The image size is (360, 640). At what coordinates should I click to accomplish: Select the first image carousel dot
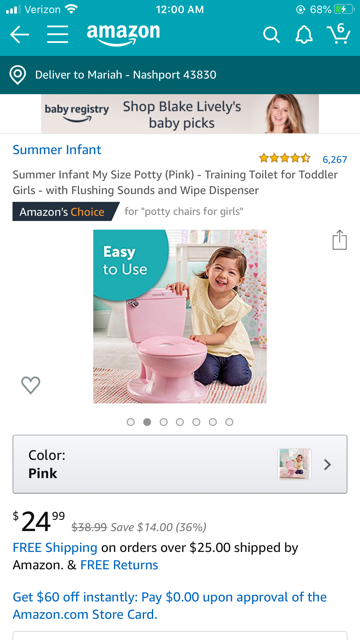131,422
